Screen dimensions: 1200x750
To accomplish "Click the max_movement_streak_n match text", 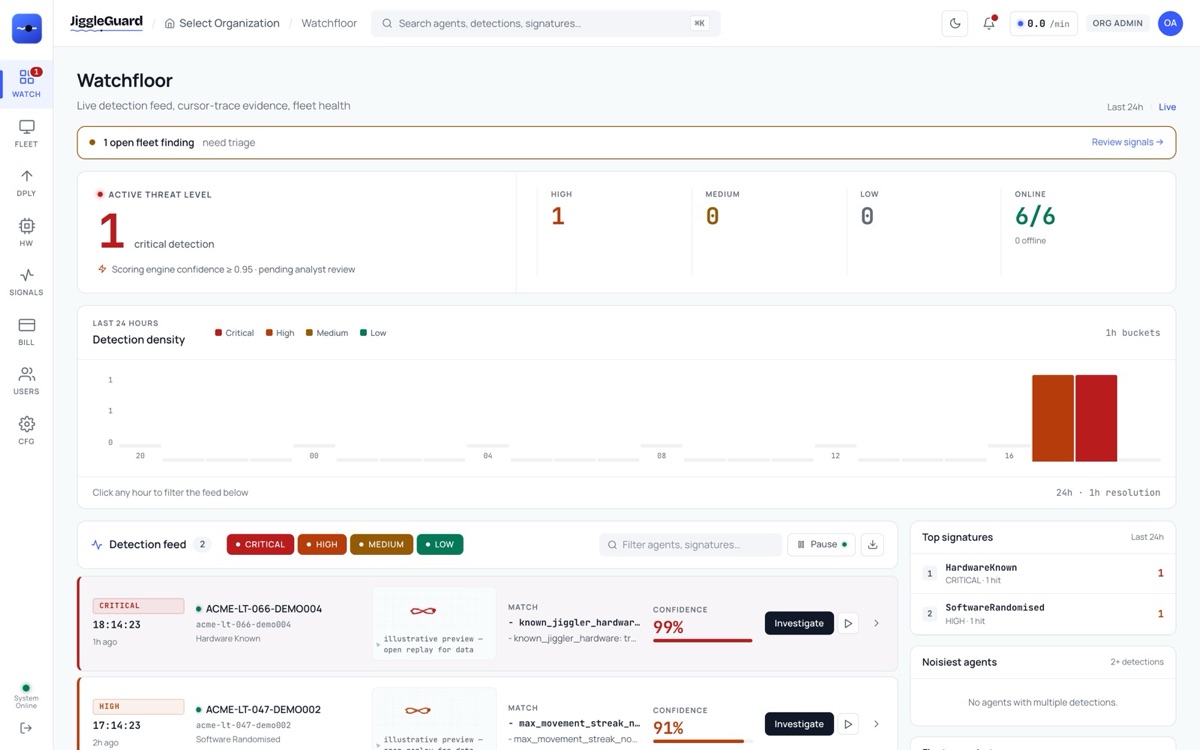I will [575, 723].
